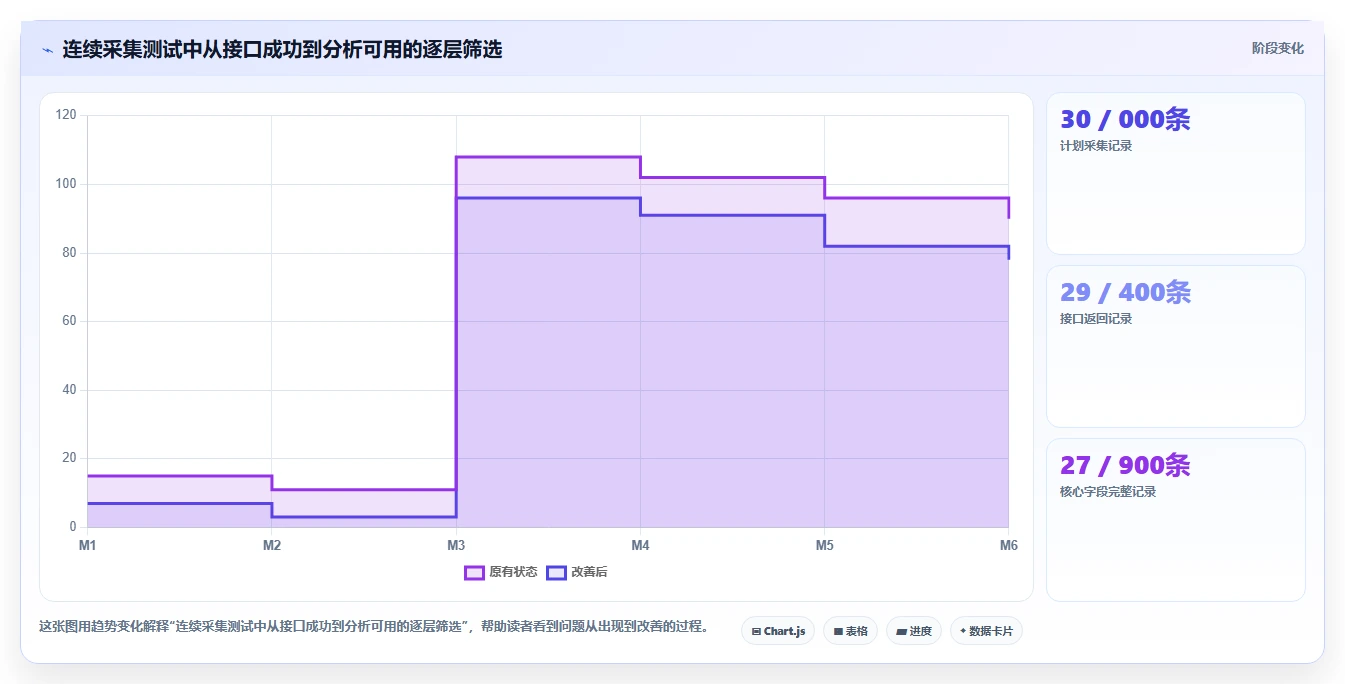Image resolution: width=1345 pixels, height=684 pixels.
Task: Click the chart title 连续采集测试中从接口成功到分析可用的逐层筛选
Action: point(282,49)
